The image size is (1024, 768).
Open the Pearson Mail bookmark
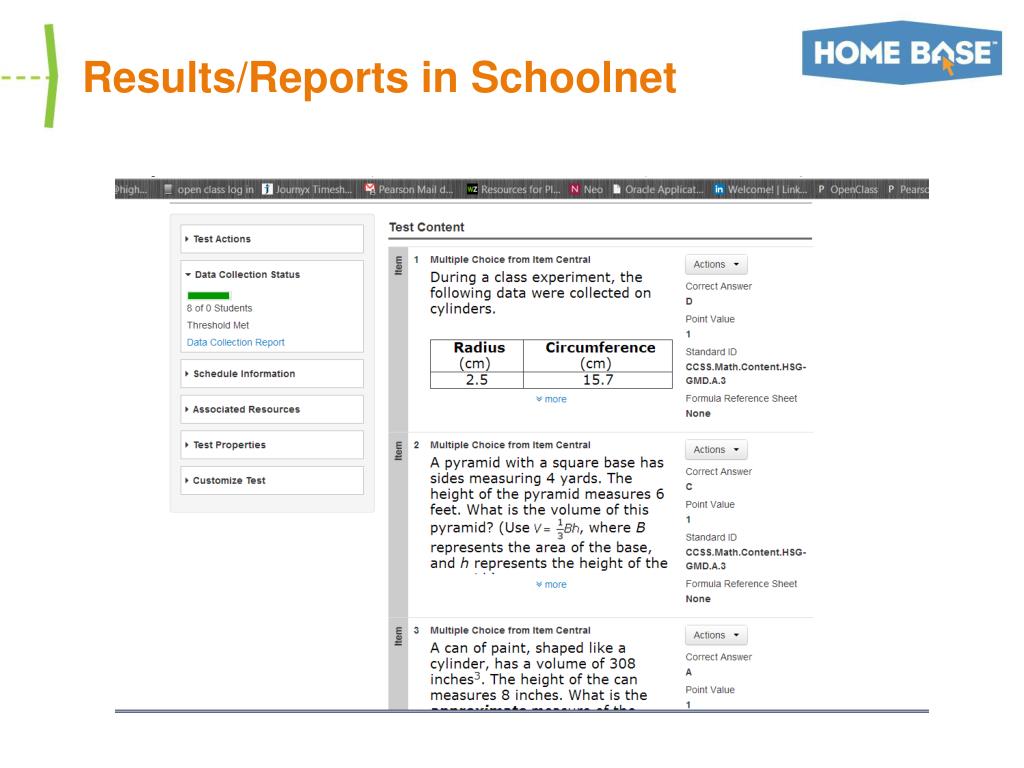pyautogui.click(x=409, y=189)
